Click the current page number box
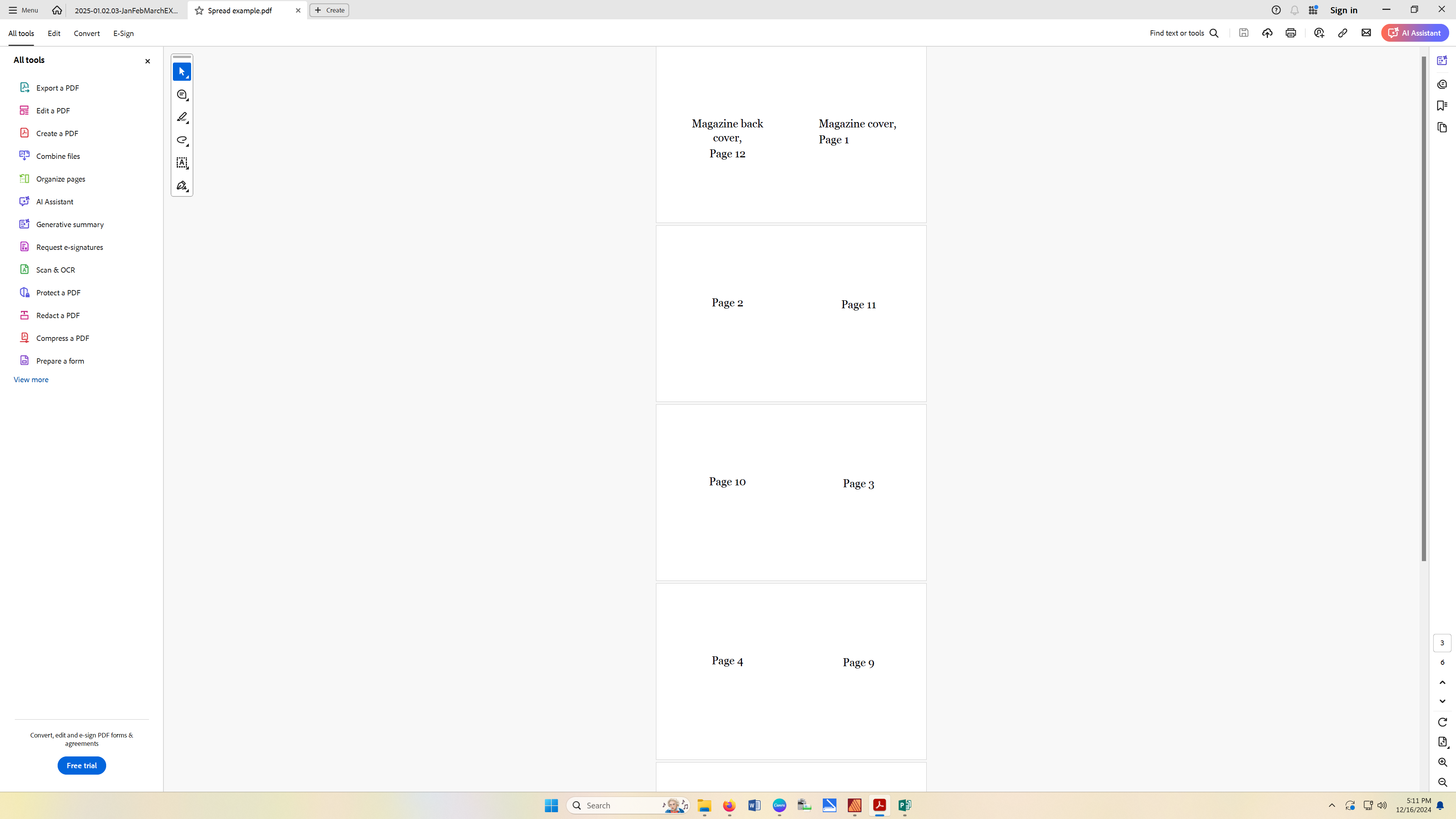The image size is (1456, 819). [1442, 643]
